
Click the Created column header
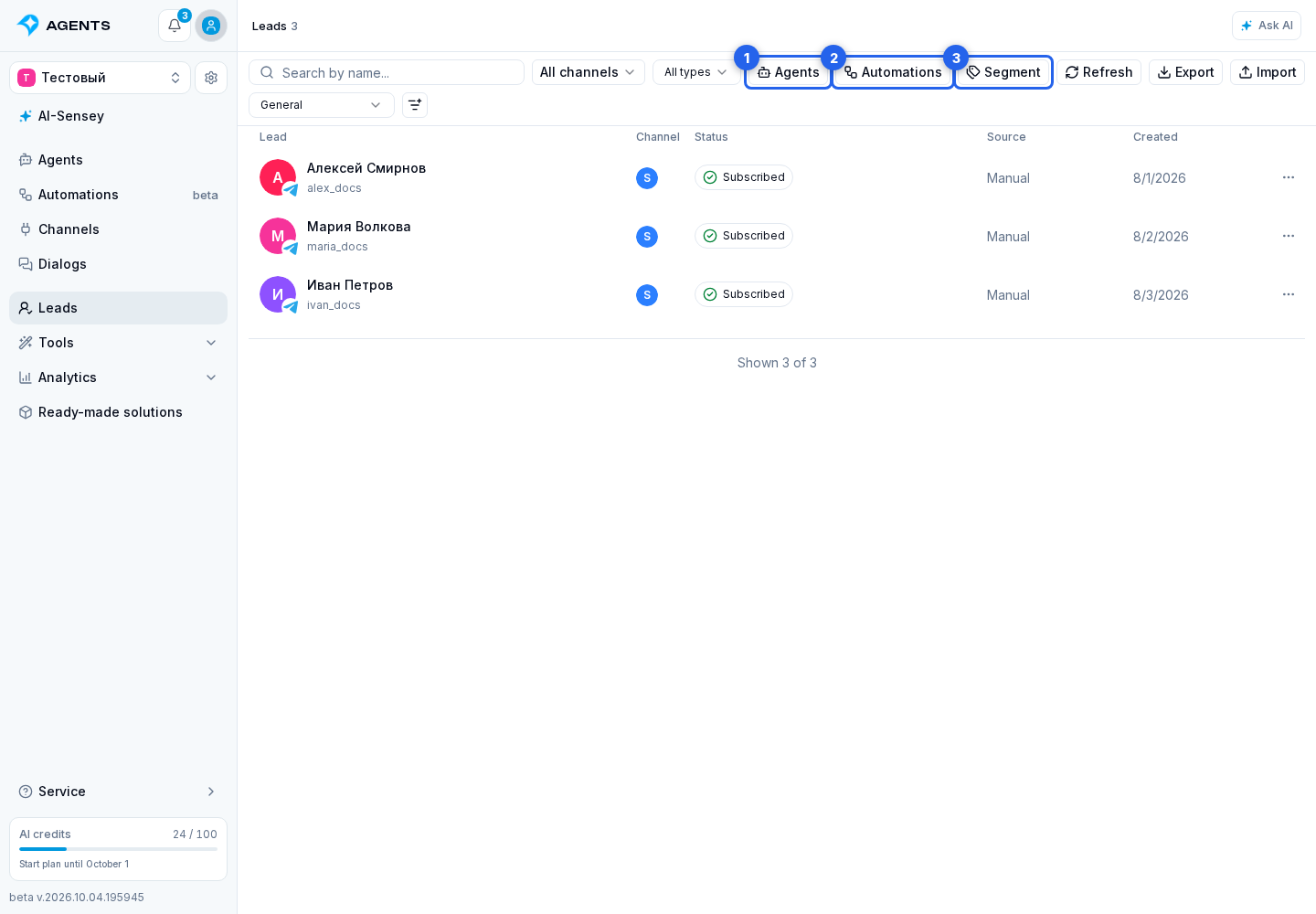(1155, 137)
